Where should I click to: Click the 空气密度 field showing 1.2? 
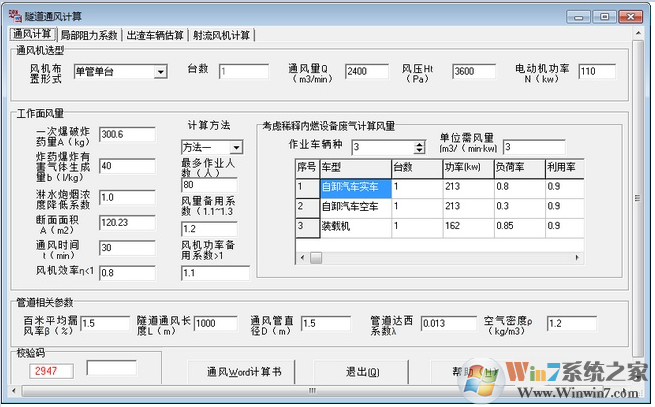coord(572,323)
